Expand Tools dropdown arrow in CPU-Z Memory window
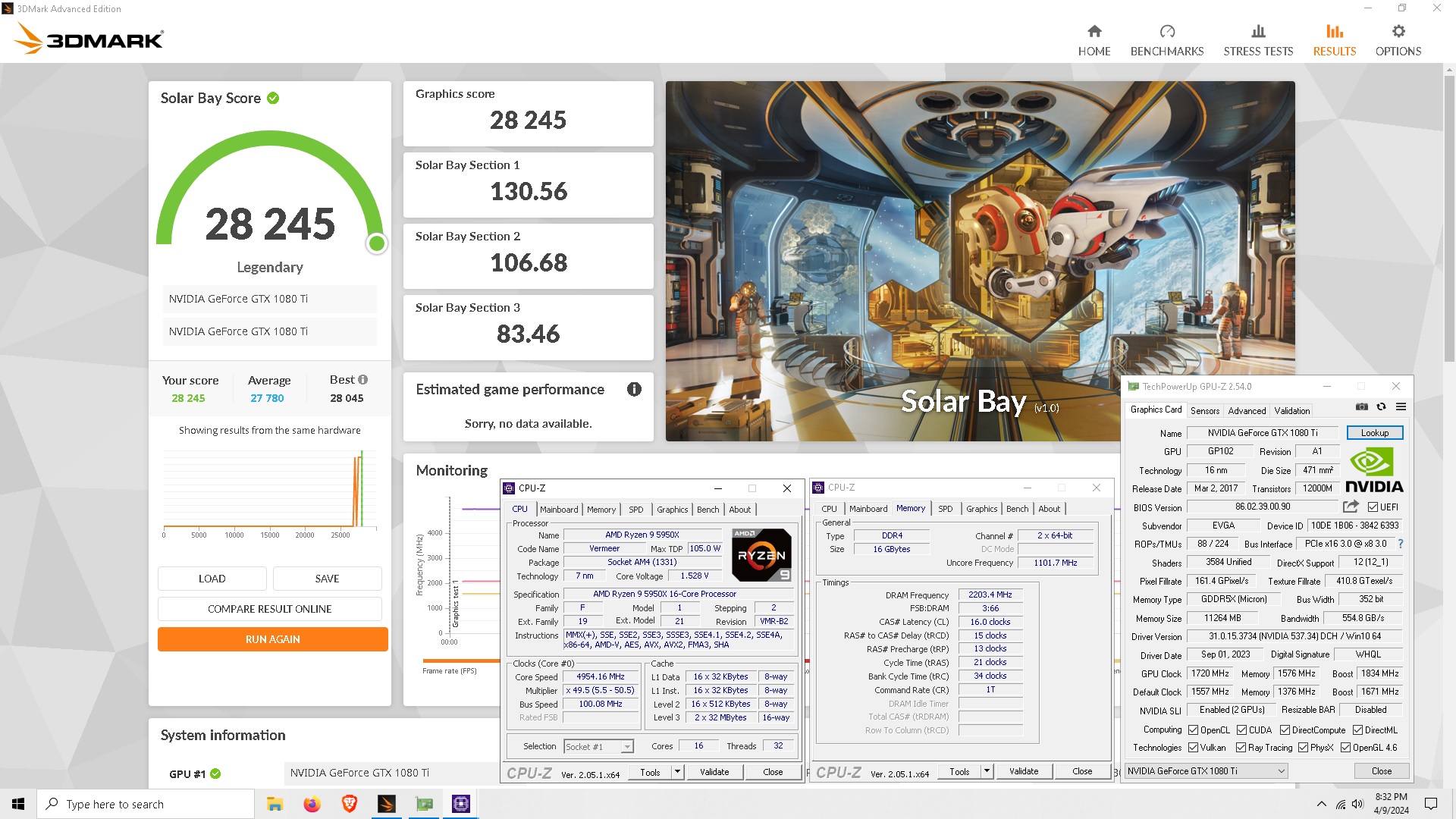The height and width of the screenshot is (819, 1456). pyautogui.click(x=987, y=771)
